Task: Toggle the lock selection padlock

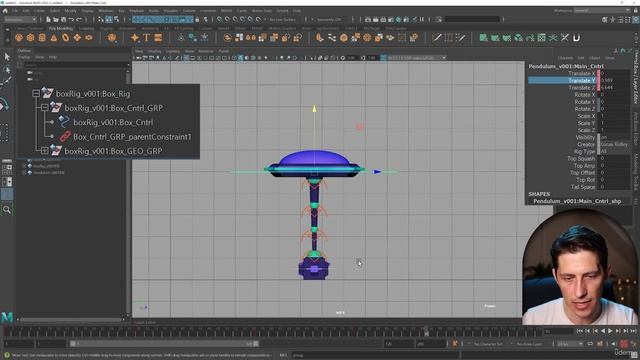Action: tap(198, 19)
